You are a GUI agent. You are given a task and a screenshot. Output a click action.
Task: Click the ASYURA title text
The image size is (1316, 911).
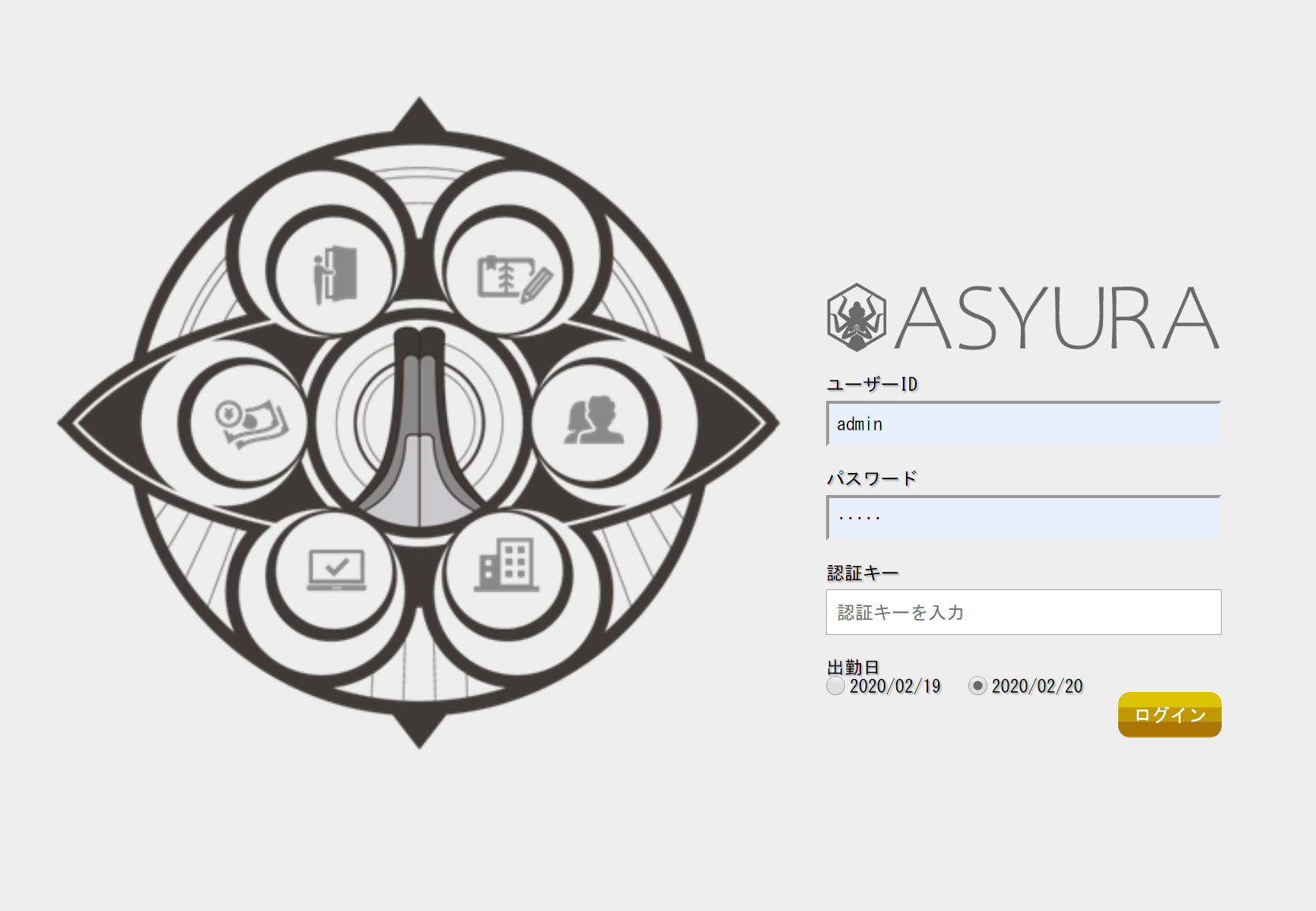click(1058, 318)
